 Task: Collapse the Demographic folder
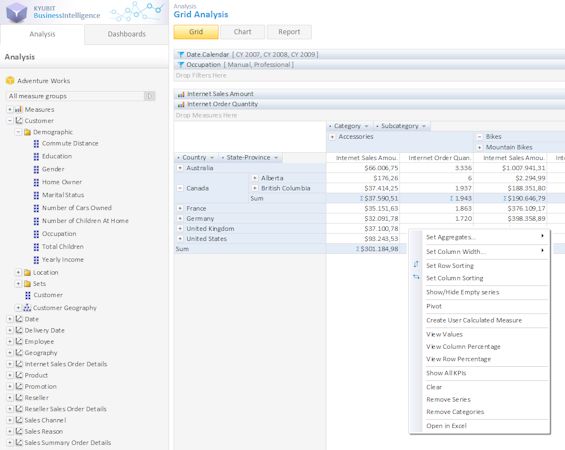point(18,132)
